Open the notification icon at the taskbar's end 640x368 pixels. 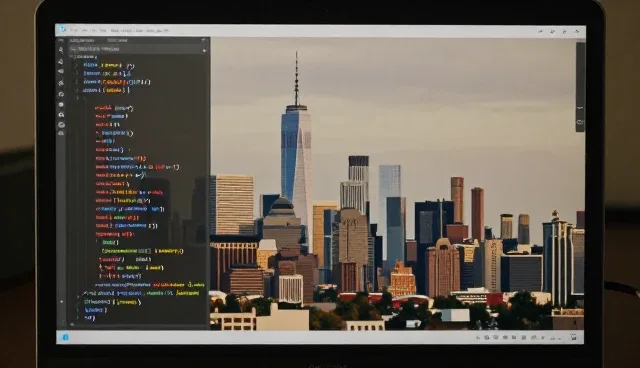click(x=573, y=337)
